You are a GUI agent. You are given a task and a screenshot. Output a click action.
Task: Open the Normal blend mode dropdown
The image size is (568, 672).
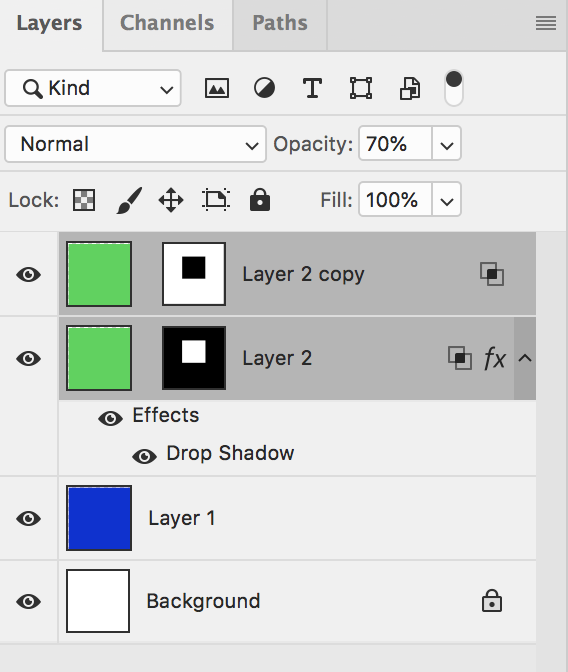[135, 144]
